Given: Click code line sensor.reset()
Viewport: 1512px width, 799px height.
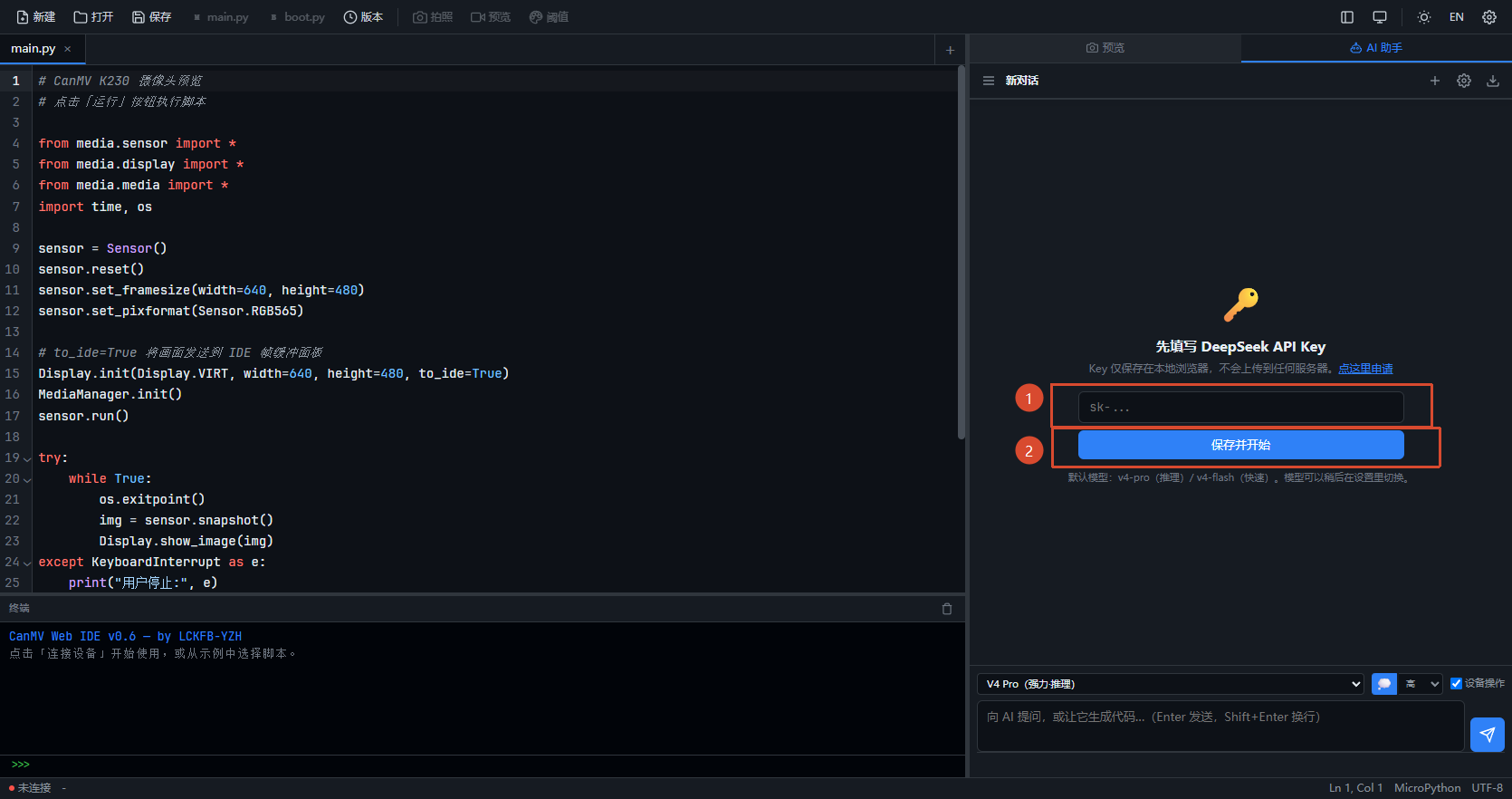Looking at the screenshot, I should coord(91,269).
